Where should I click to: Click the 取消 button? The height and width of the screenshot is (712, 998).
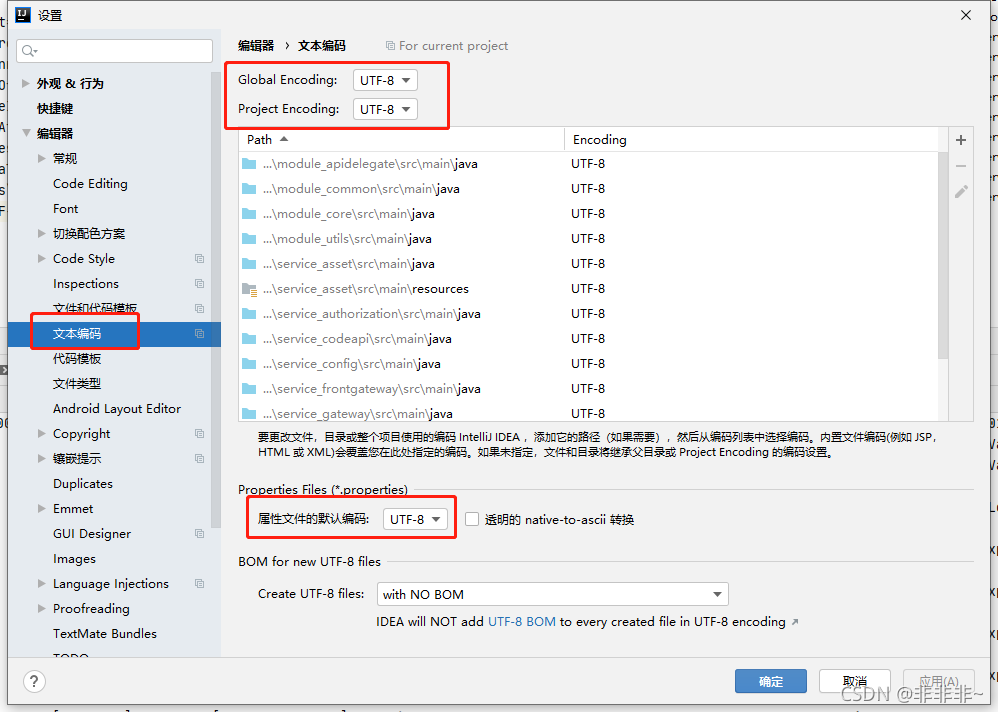(854, 681)
